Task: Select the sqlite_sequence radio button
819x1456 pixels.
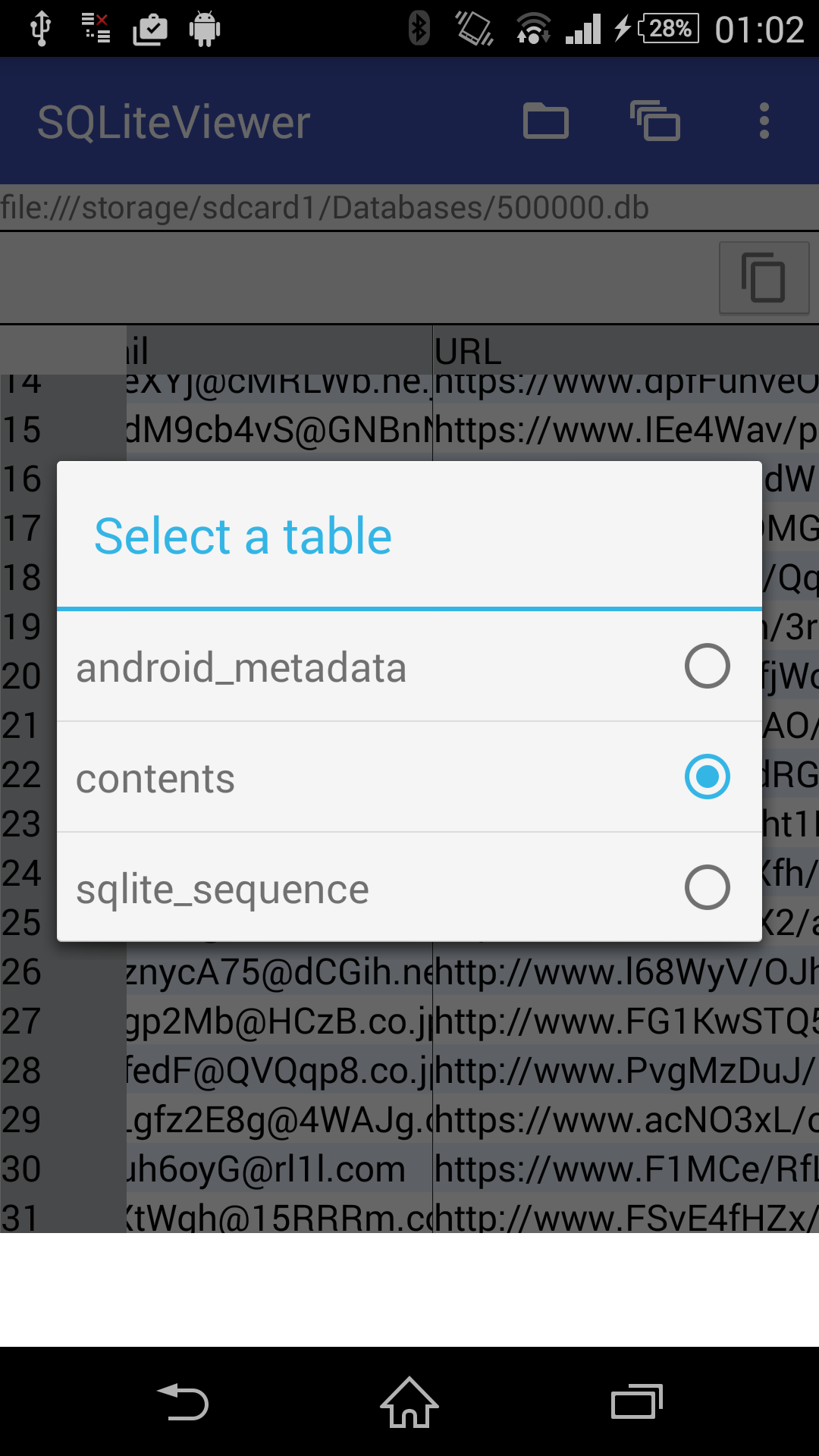Action: (x=707, y=887)
